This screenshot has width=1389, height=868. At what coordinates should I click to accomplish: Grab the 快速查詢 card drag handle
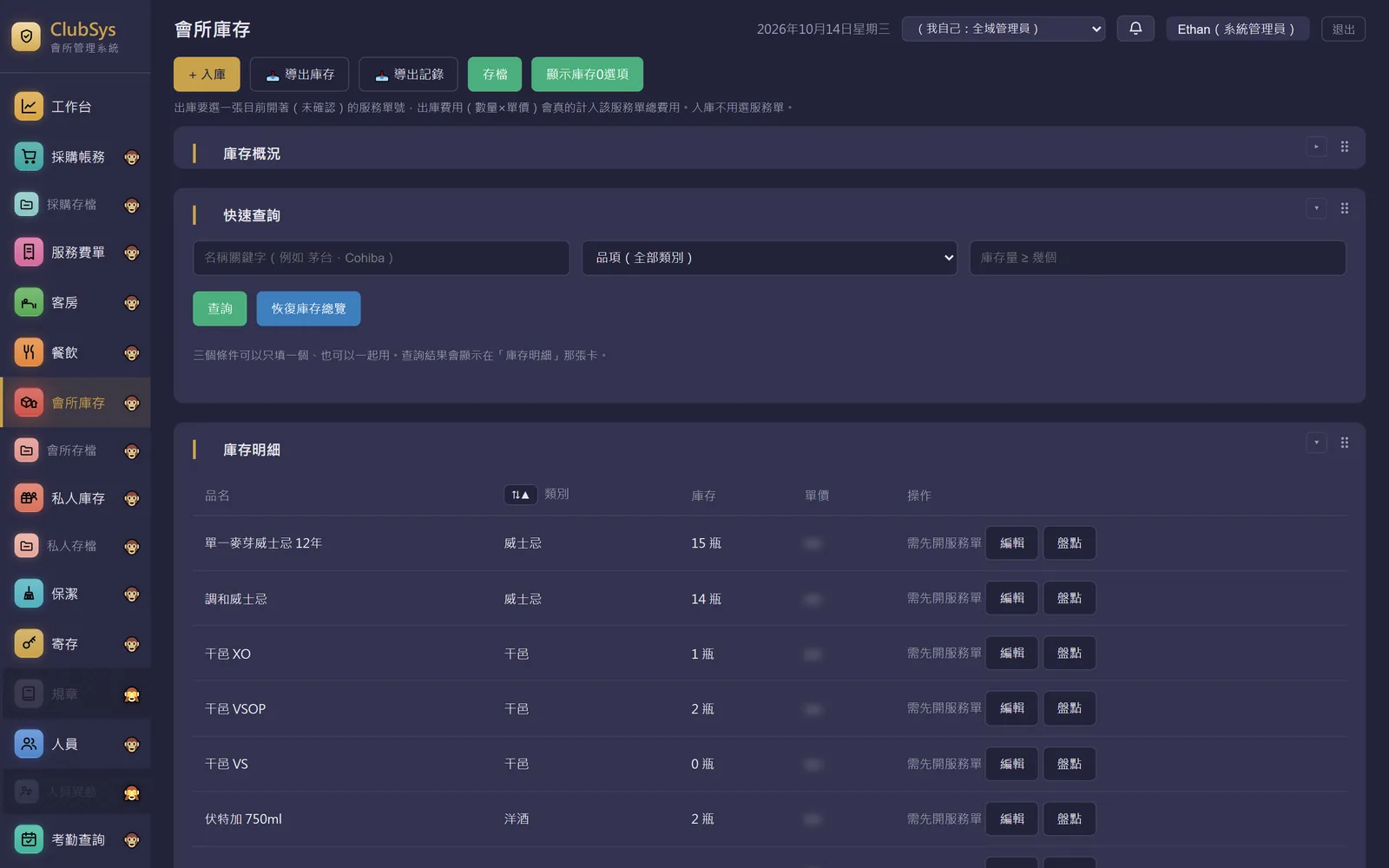point(1345,208)
